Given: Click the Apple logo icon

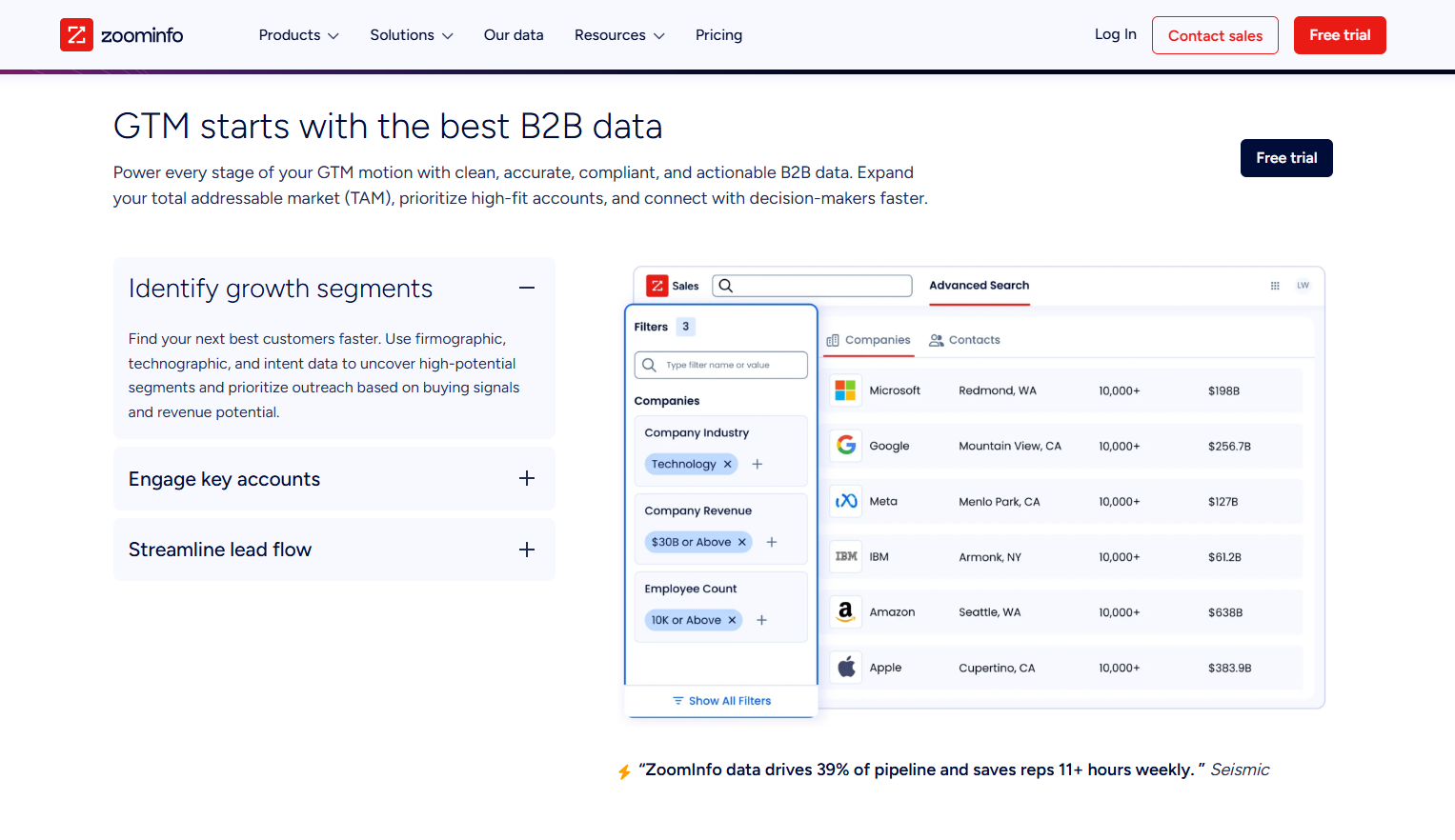Looking at the screenshot, I should coord(846,667).
